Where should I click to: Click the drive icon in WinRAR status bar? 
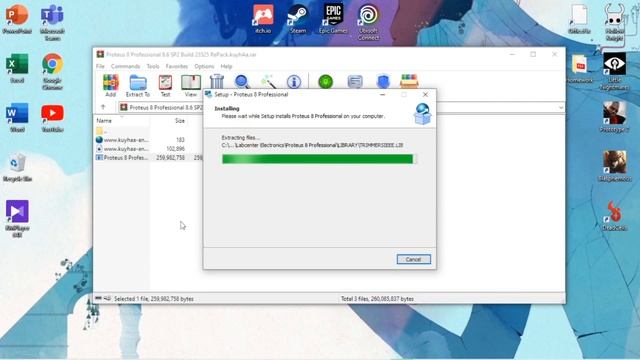coord(98,299)
